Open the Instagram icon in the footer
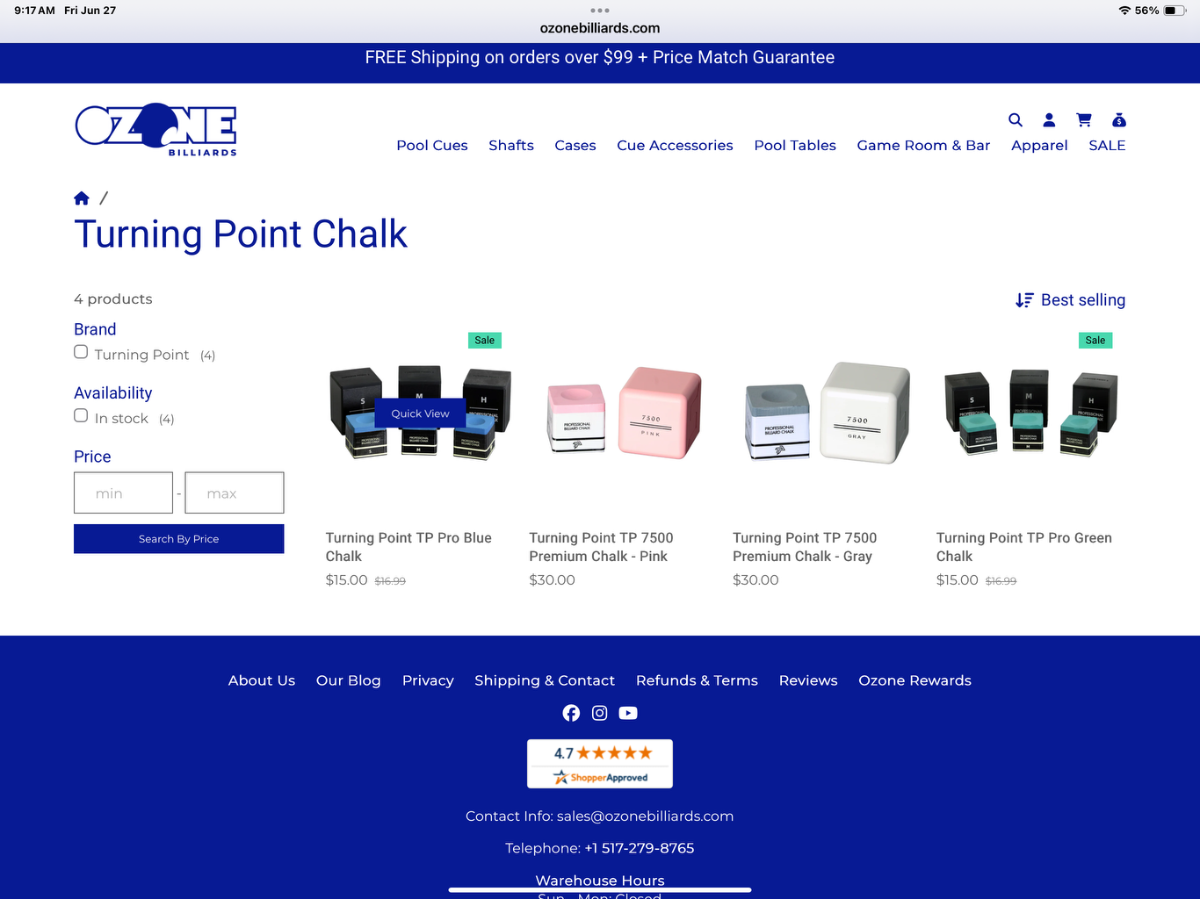 pos(599,713)
